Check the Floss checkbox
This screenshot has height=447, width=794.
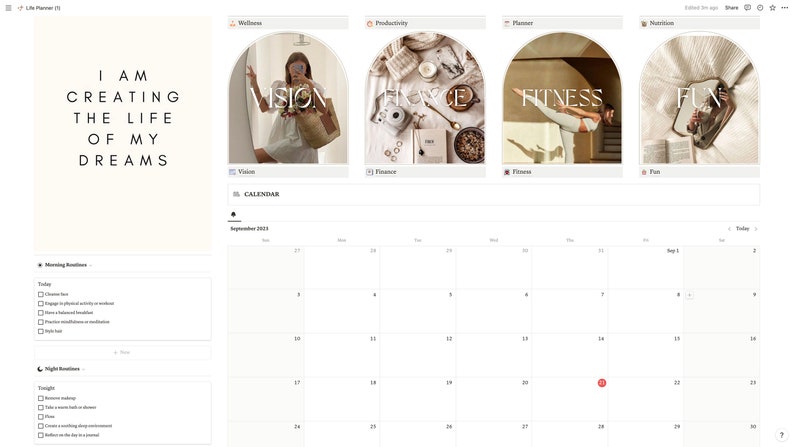tap(41, 417)
